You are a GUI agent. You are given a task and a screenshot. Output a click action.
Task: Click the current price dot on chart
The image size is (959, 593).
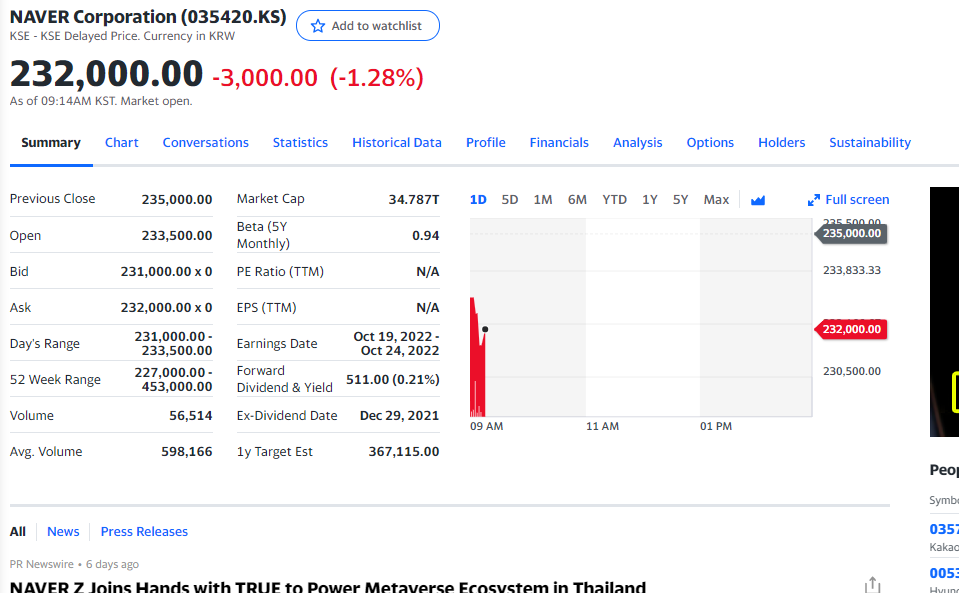point(485,330)
